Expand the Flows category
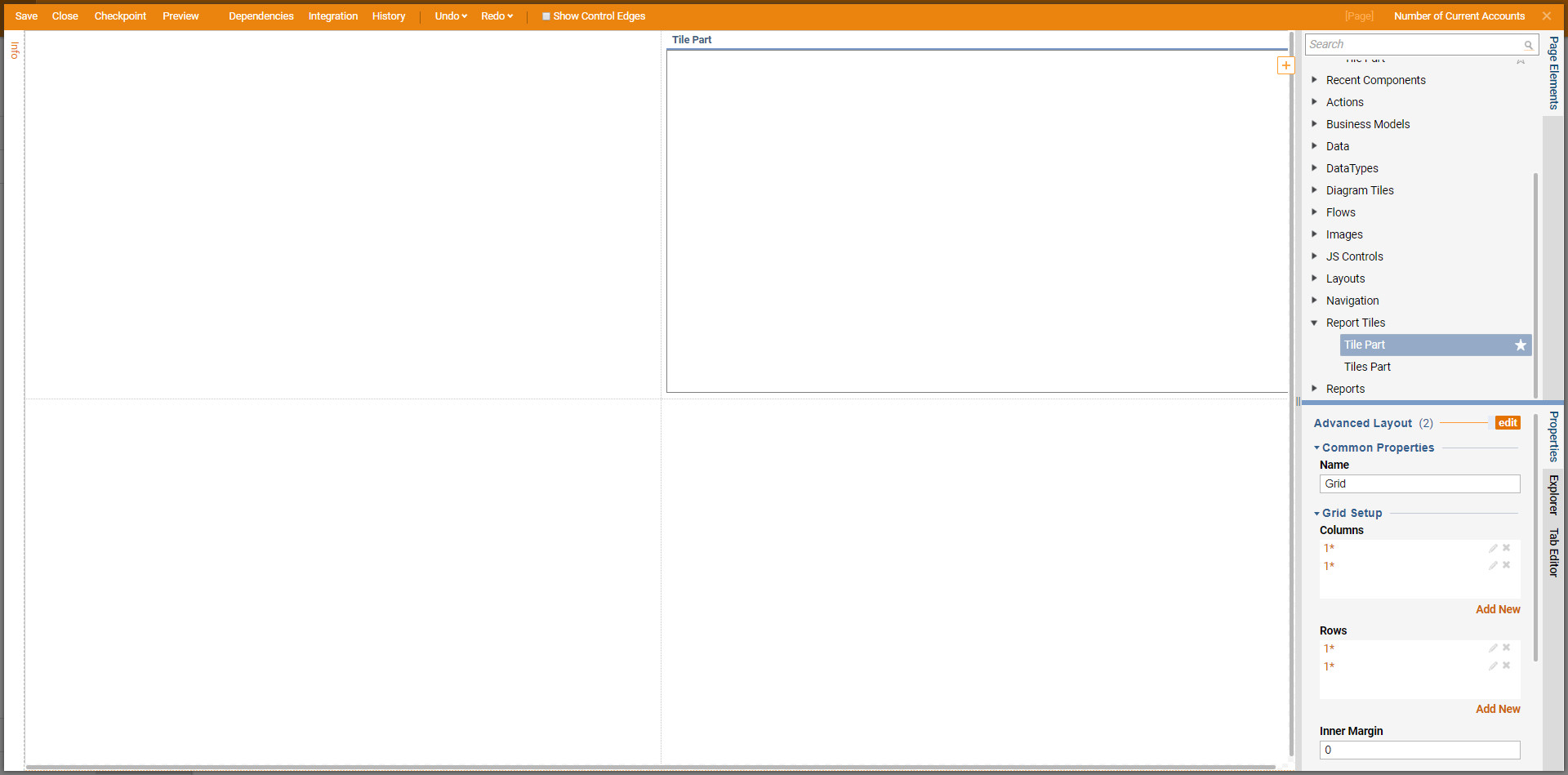1568x775 pixels. point(1314,212)
